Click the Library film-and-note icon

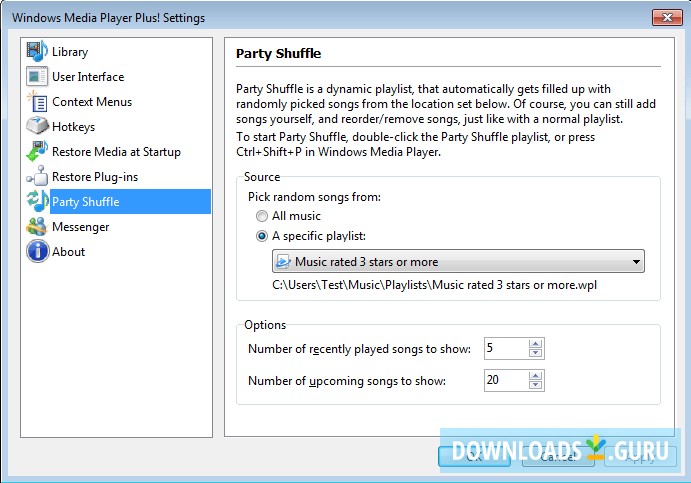tap(37, 51)
